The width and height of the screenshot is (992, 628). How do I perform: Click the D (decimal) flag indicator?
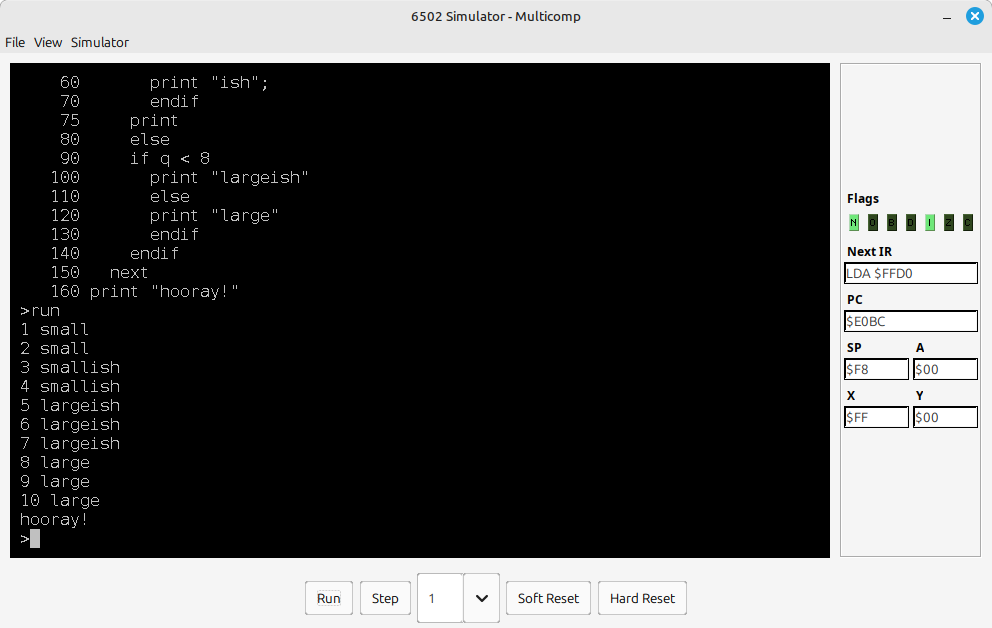[911, 223]
